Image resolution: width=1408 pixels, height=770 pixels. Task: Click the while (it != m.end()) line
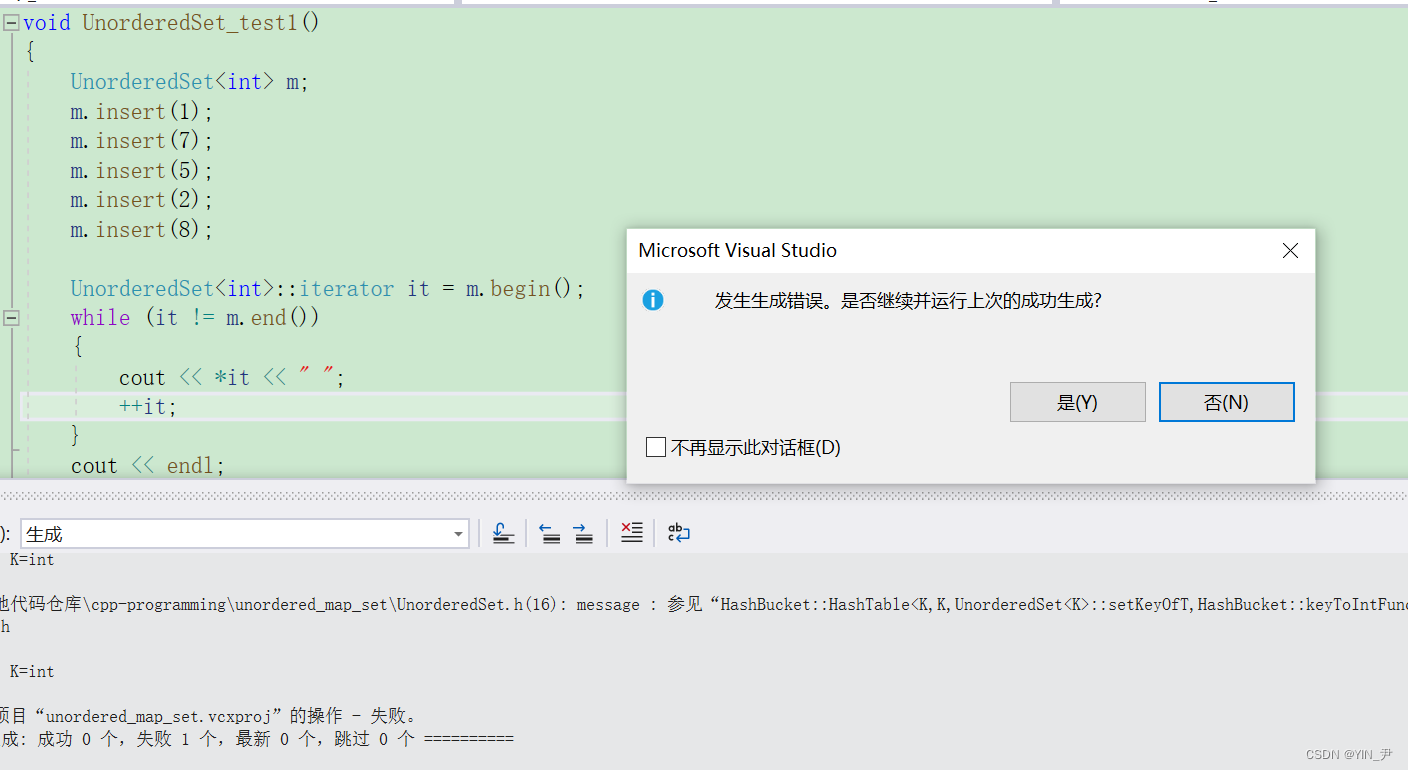pyautogui.click(x=195, y=318)
